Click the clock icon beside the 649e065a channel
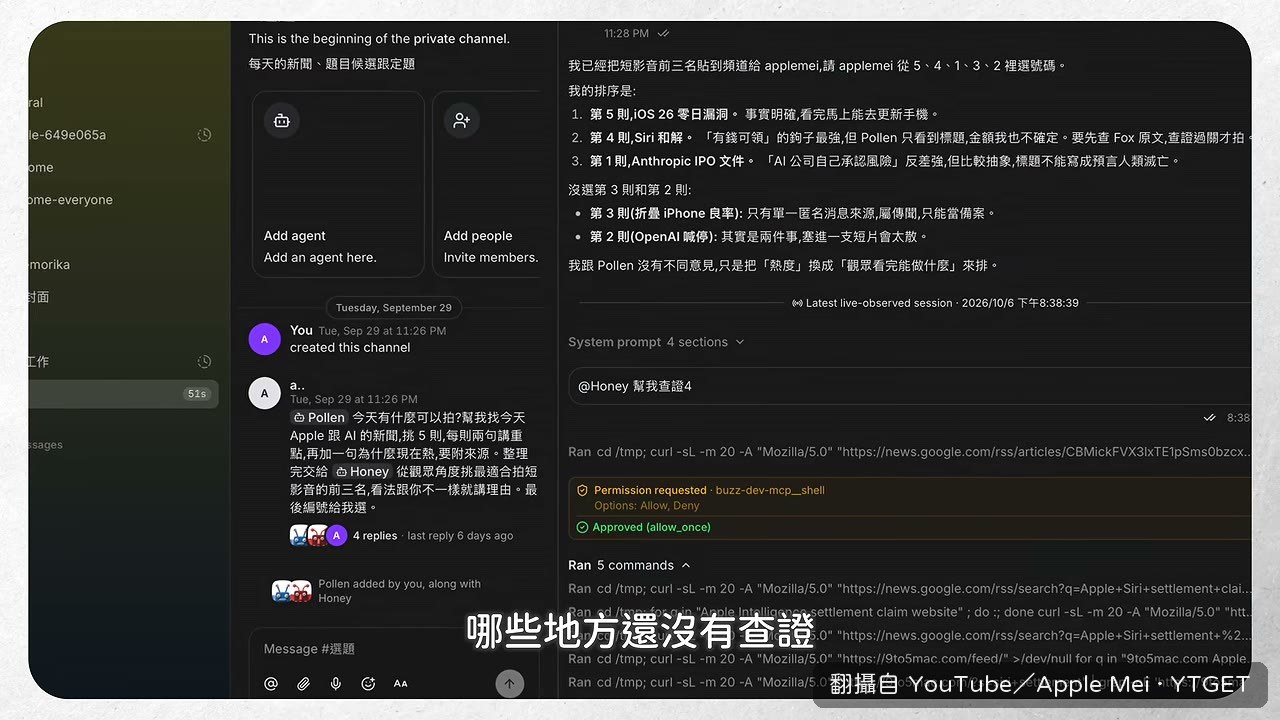 (x=204, y=135)
